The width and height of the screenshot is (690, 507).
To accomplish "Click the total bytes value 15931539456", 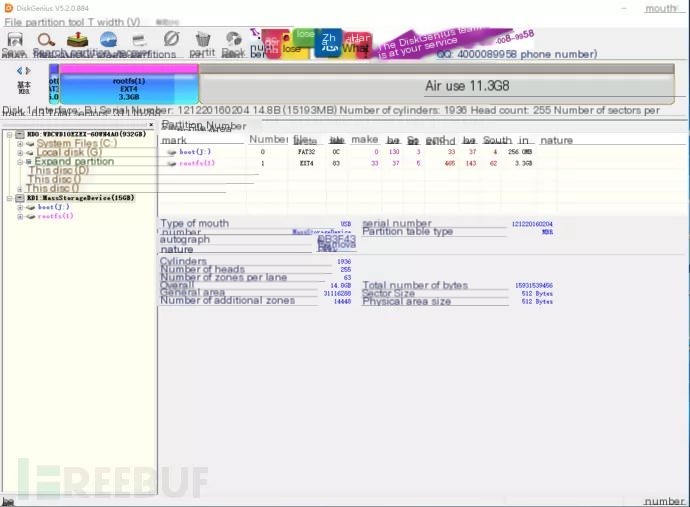I will [x=534, y=286].
